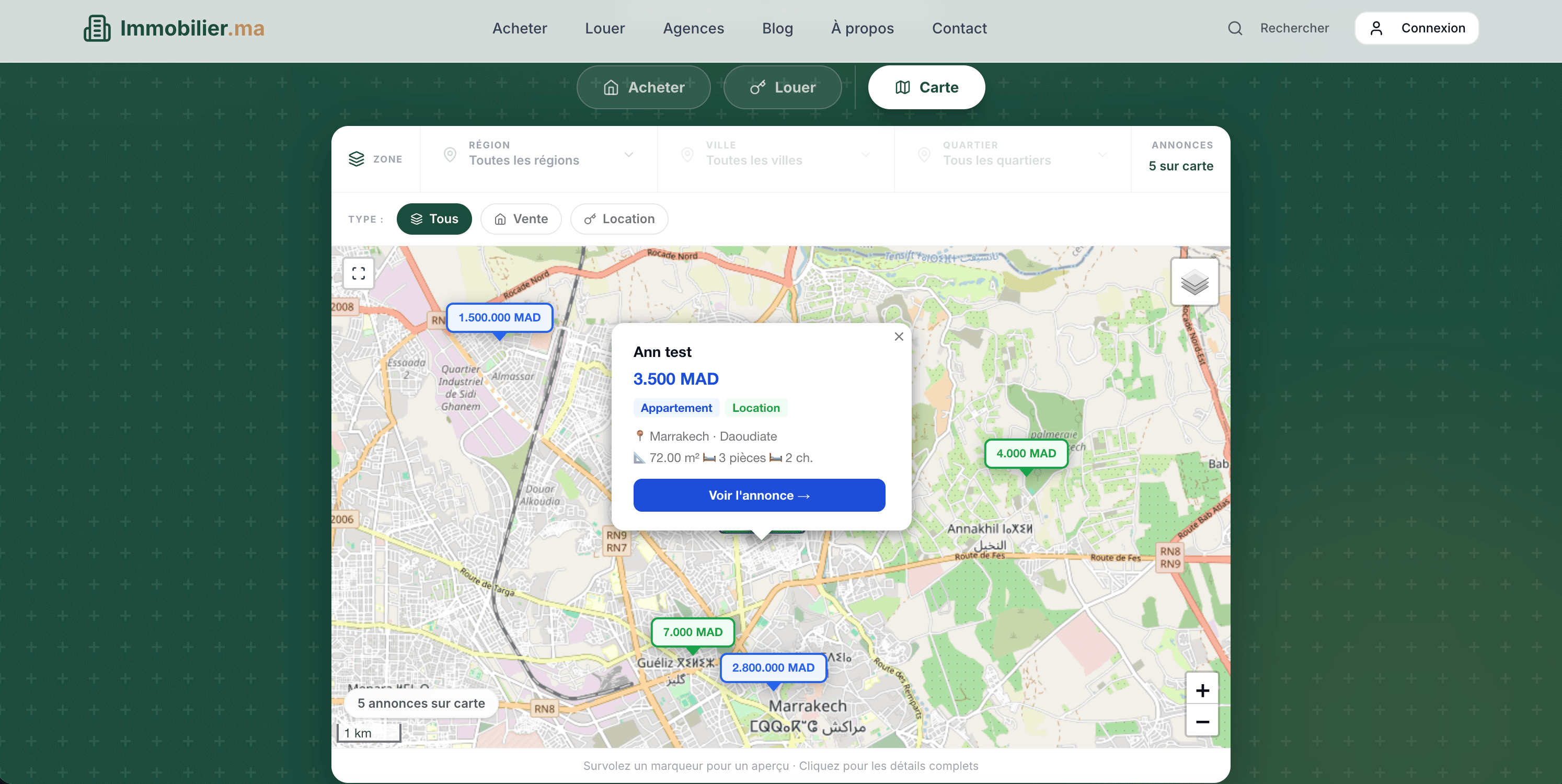Click the zoom in plus icon
The width and height of the screenshot is (1562, 784).
[x=1202, y=689]
